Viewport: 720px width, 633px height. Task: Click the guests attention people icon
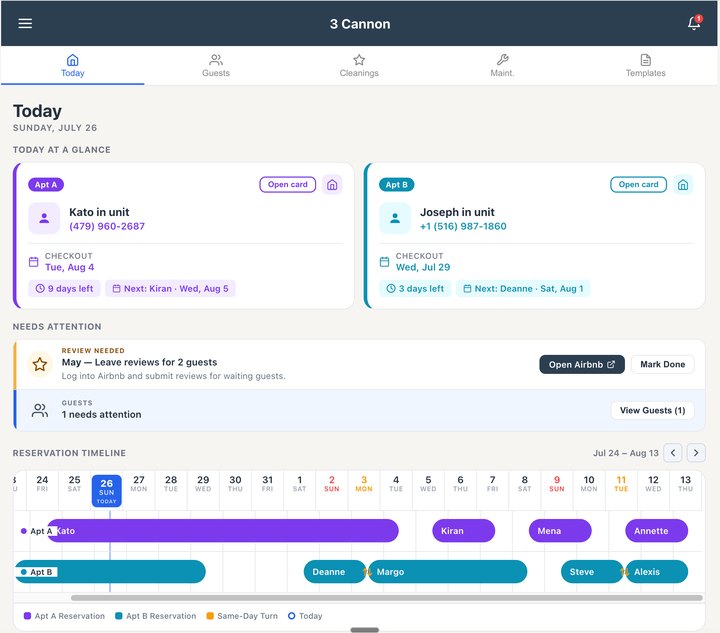click(40, 410)
